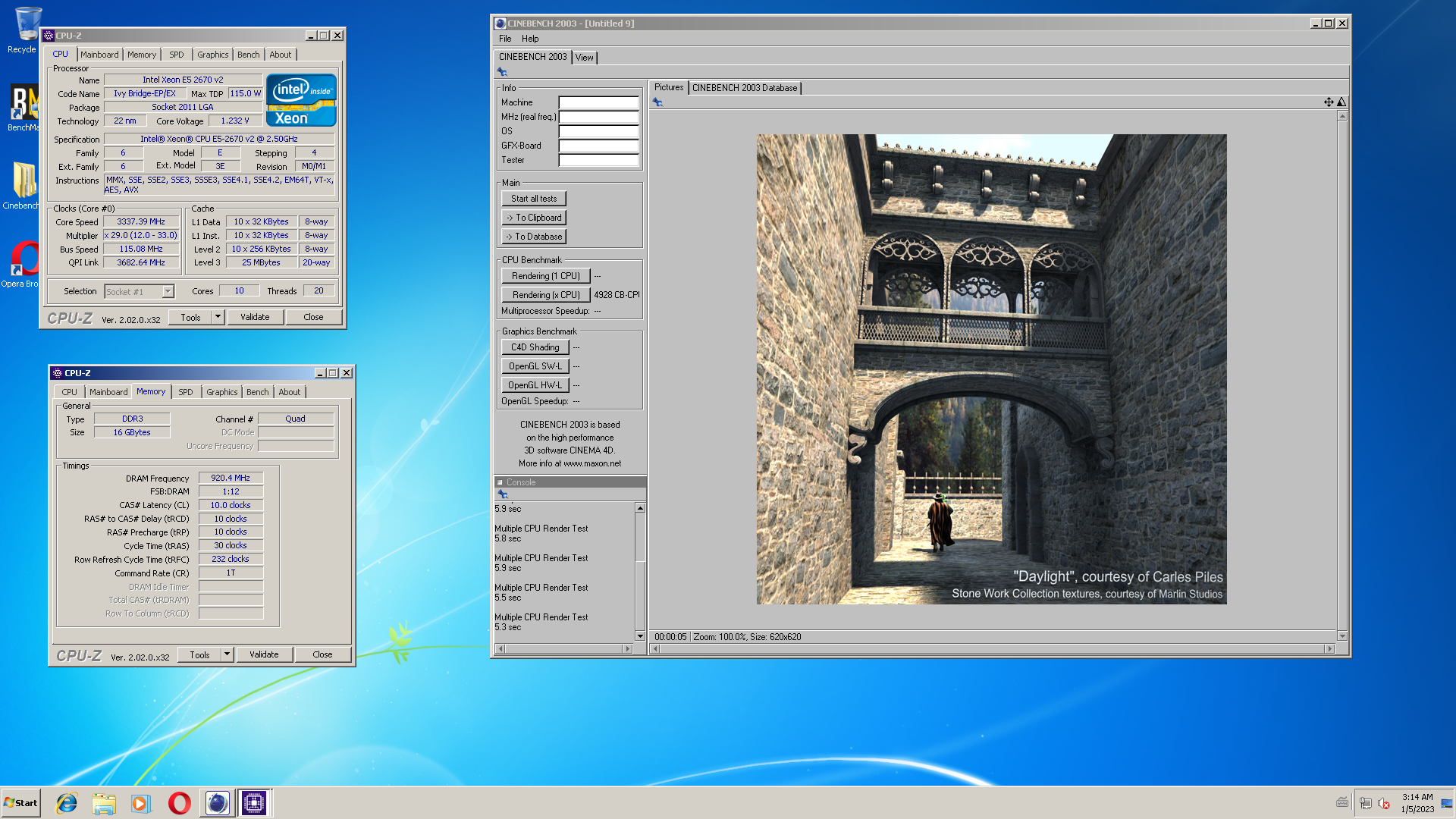Image resolution: width=1456 pixels, height=819 pixels.
Task: Open the Bench tab in top CPU-Z window
Action: tap(248, 55)
